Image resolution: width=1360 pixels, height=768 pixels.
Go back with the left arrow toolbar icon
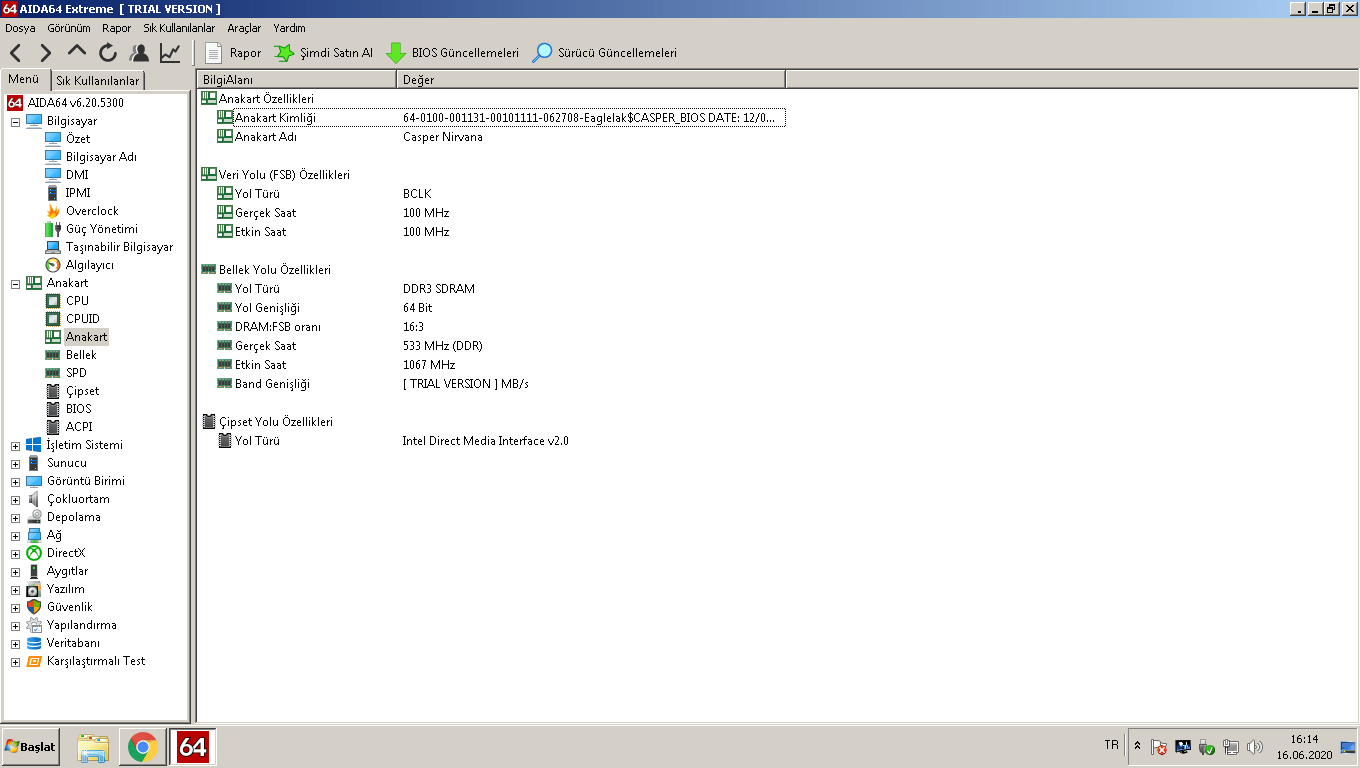[x=15, y=53]
